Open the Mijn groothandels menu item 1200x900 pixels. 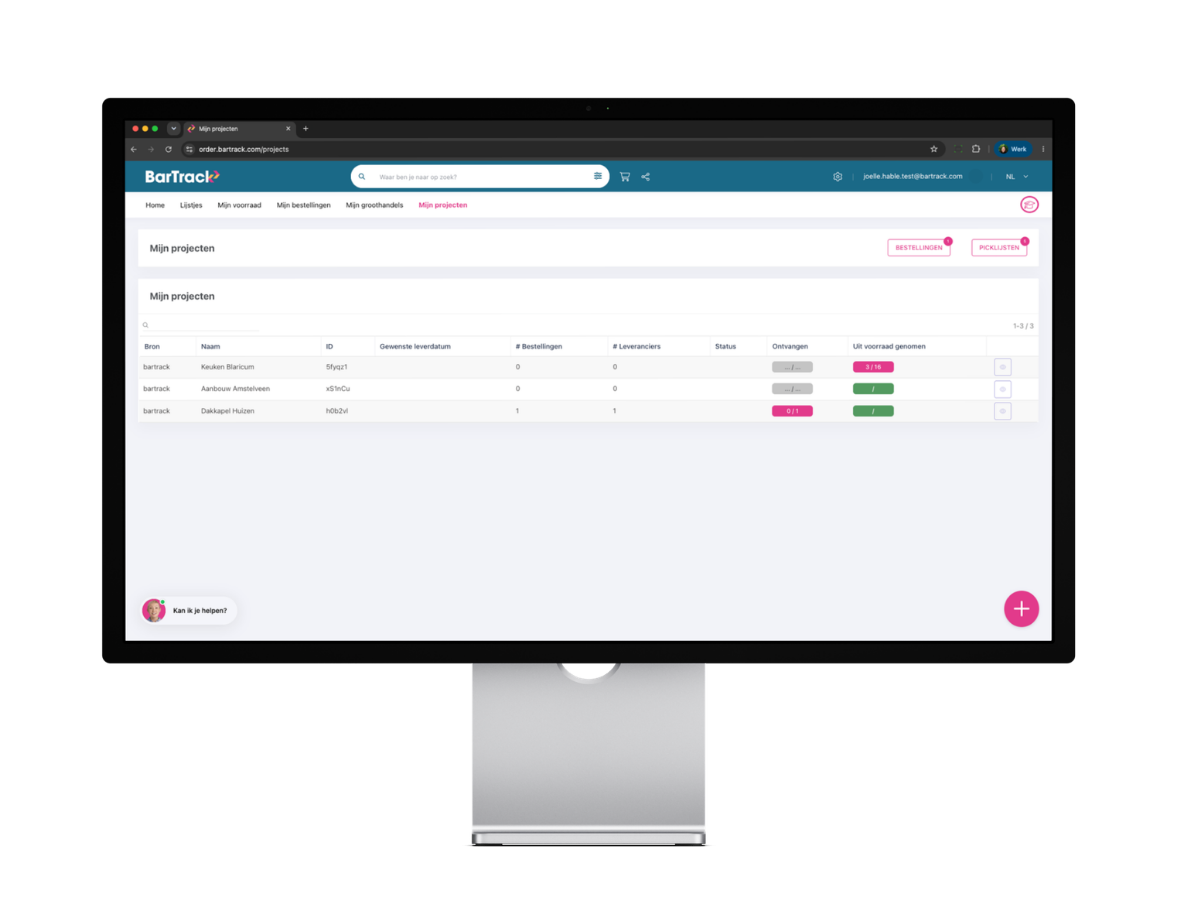pos(374,205)
